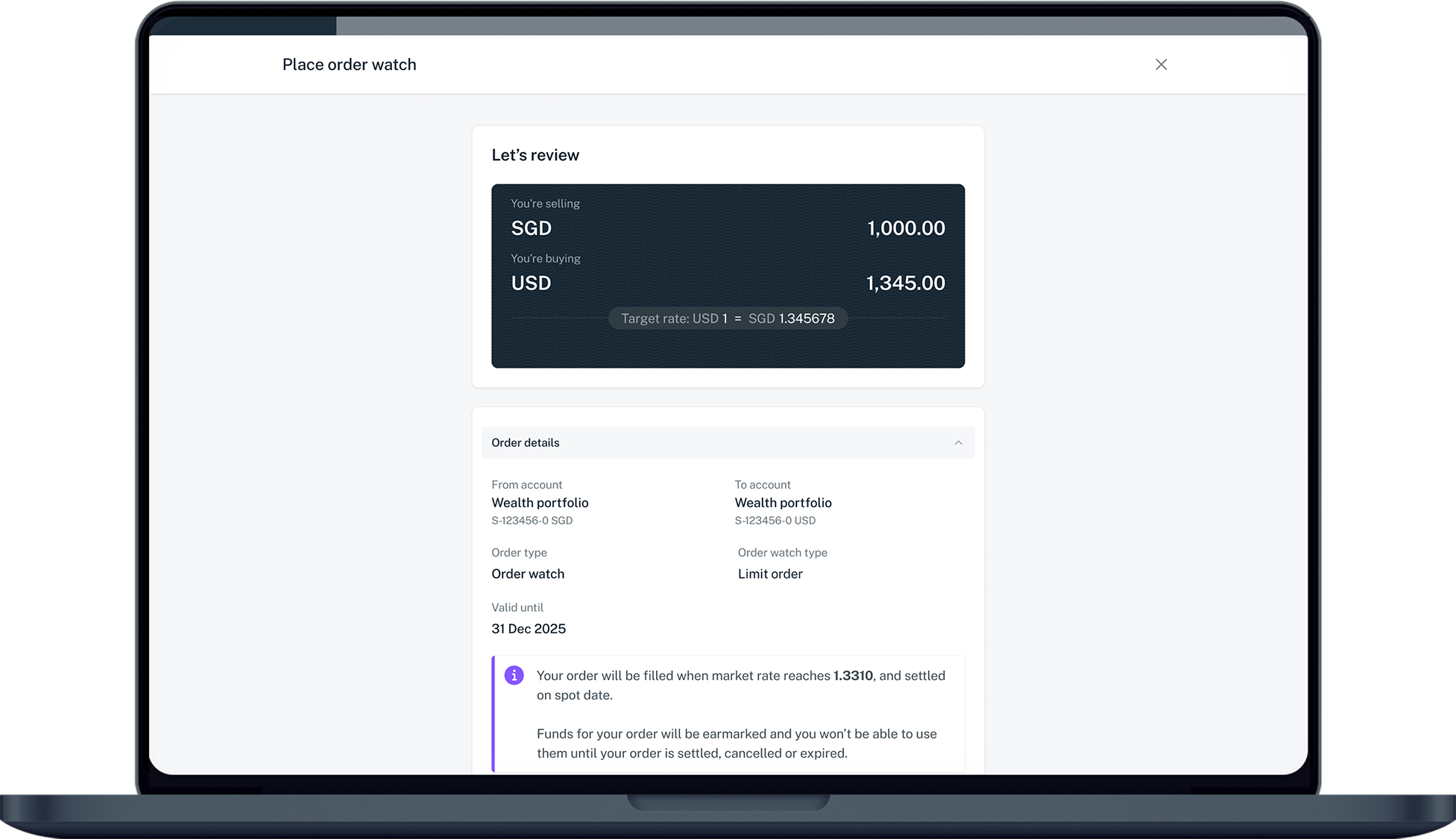Click the USD buying currency label
Image resolution: width=1456 pixels, height=839 pixels.
531,283
